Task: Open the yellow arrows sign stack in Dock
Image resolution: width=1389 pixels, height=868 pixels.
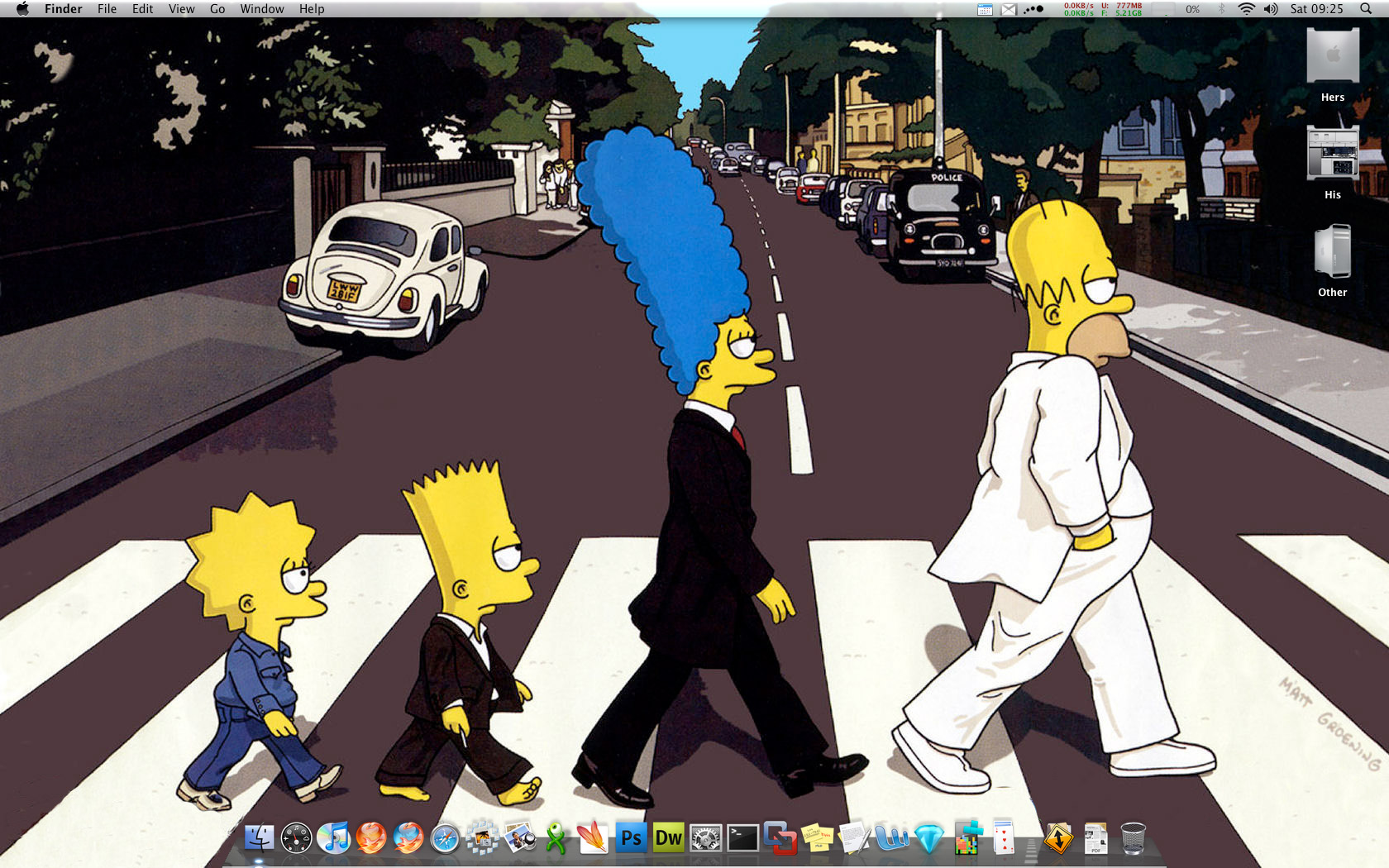Action: pyautogui.click(x=1058, y=838)
